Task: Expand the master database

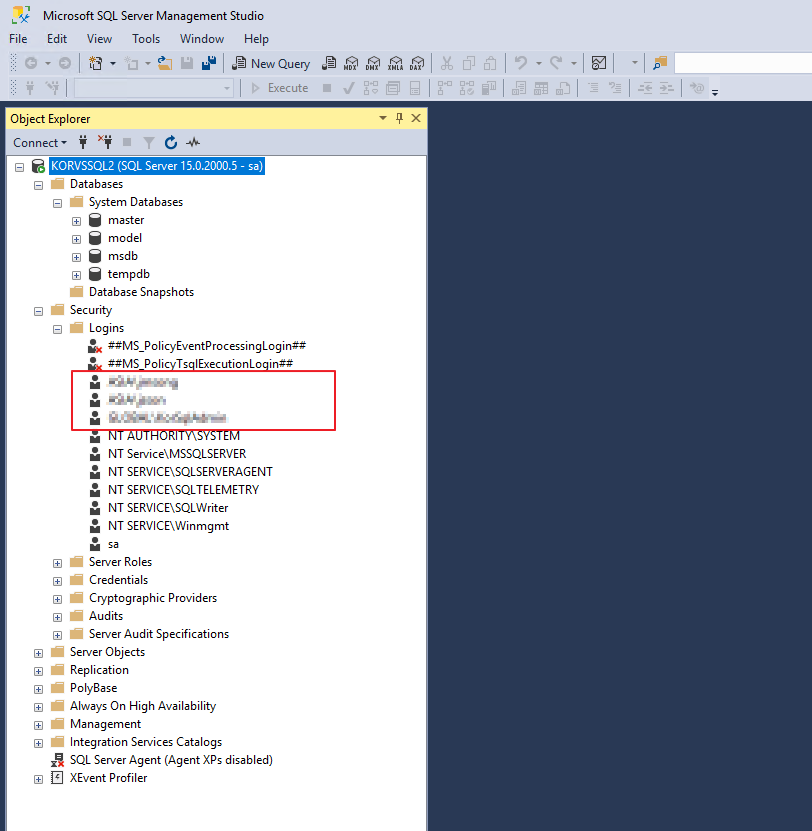Action: (x=77, y=222)
